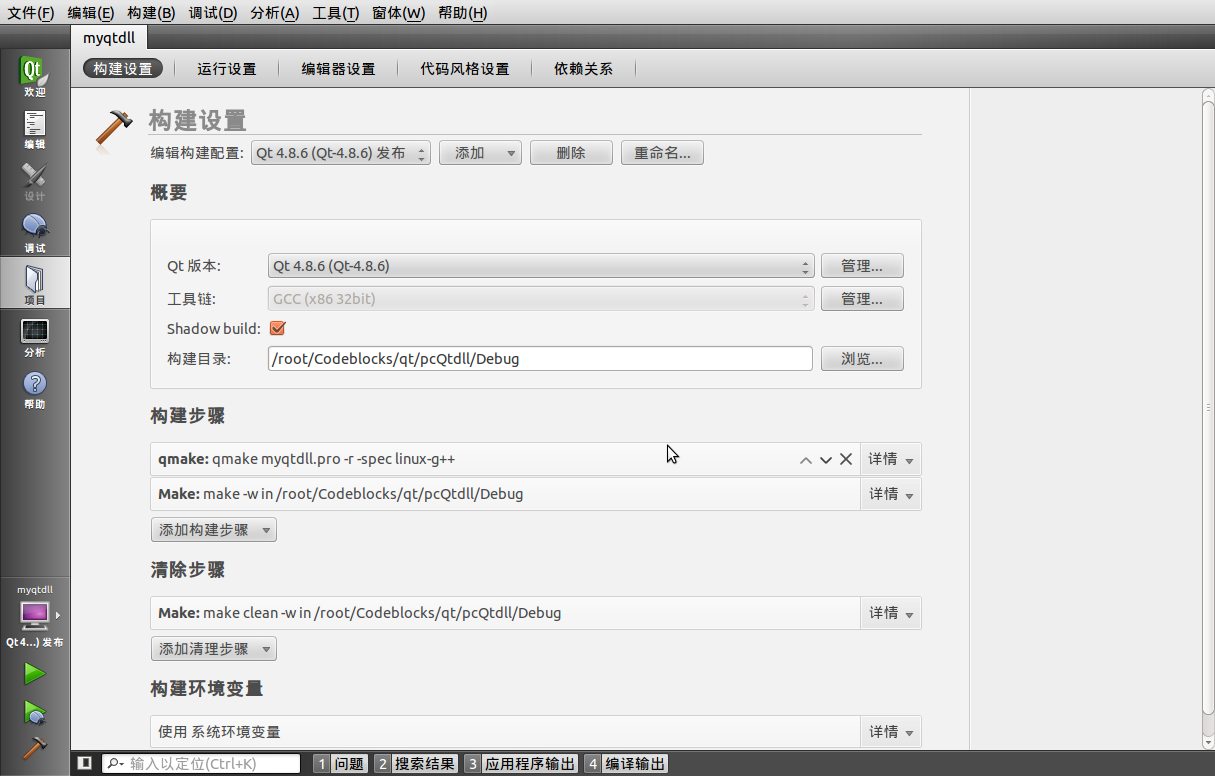Select the Projects mode icon
The image size is (1215, 776).
point(35,285)
